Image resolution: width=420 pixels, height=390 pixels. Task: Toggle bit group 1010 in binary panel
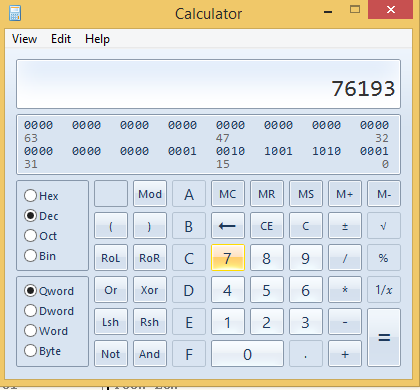[x=326, y=151]
